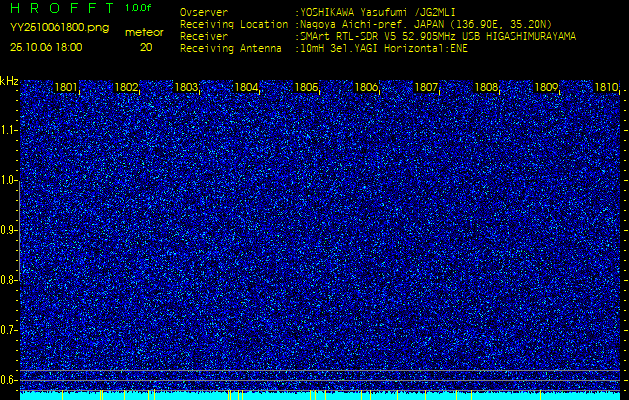Viewport: 629px width, 400px height.
Task: Click the kHz axis unit label
Action: pyautogui.click(x=9, y=81)
